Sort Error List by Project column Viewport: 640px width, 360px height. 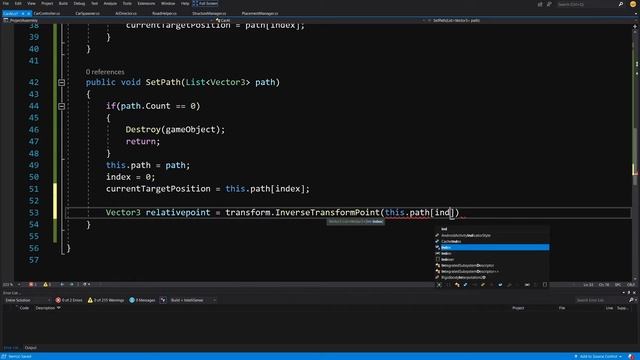[x=518, y=308]
